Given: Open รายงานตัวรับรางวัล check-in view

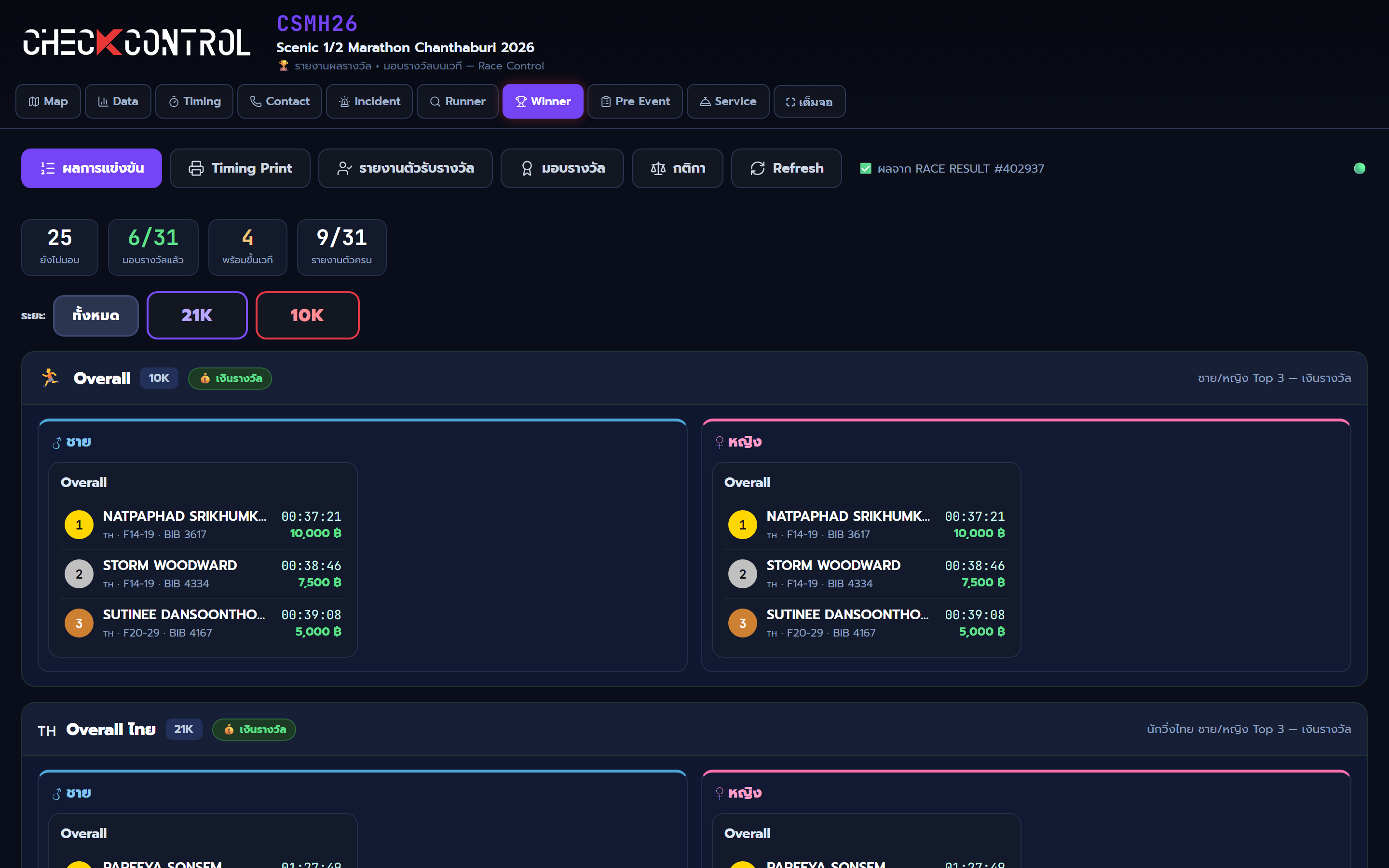Looking at the screenshot, I should point(405,168).
